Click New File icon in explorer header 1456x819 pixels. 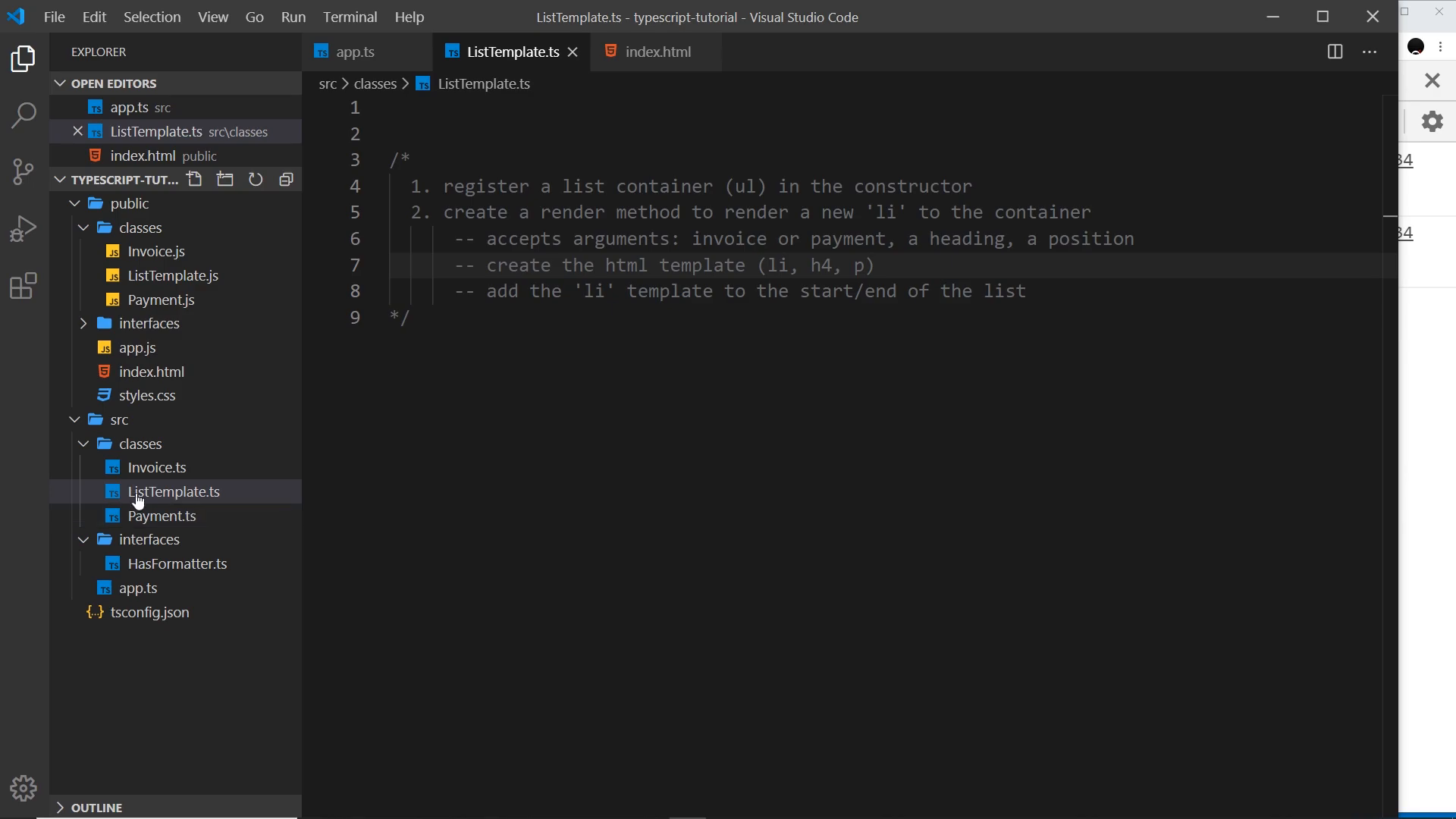[x=195, y=180]
